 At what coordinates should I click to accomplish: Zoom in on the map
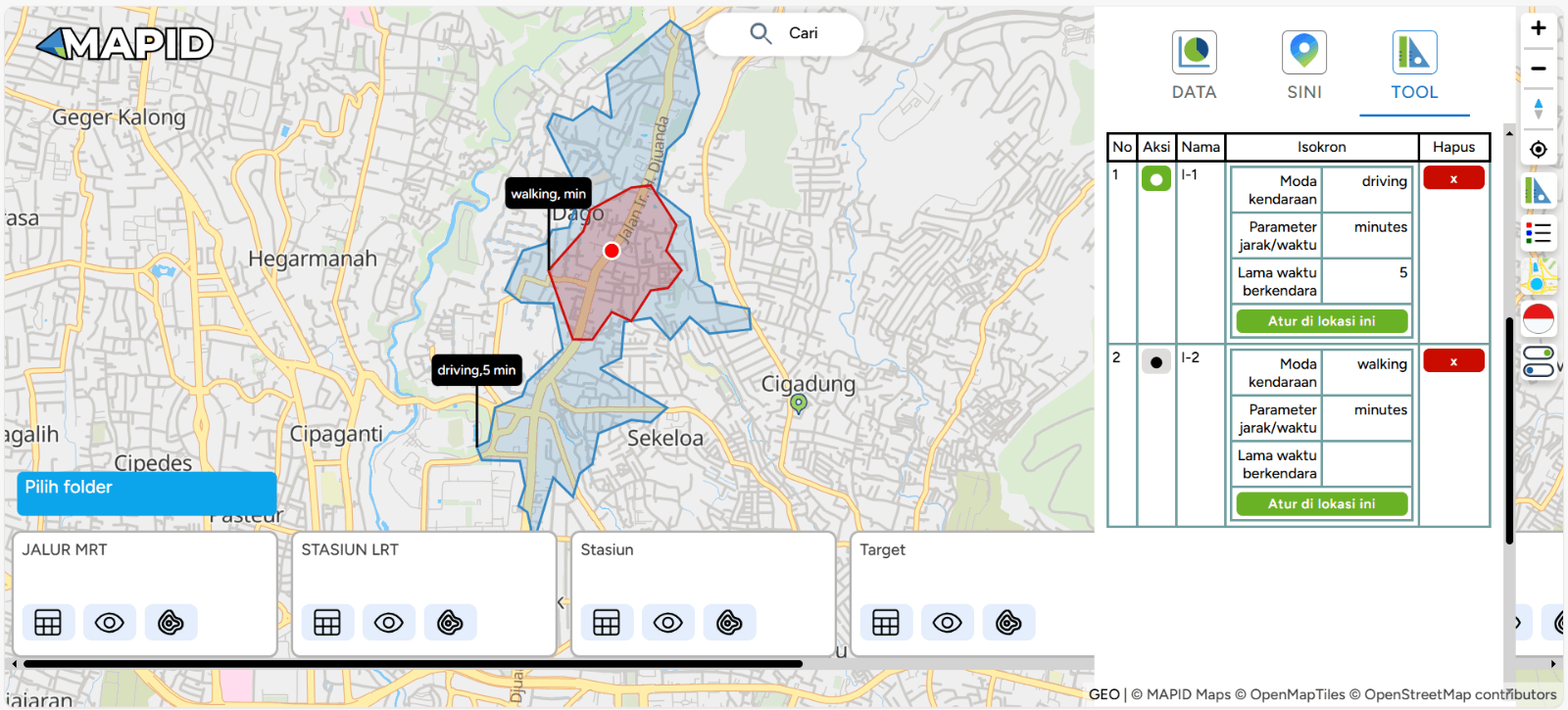(x=1539, y=28)
